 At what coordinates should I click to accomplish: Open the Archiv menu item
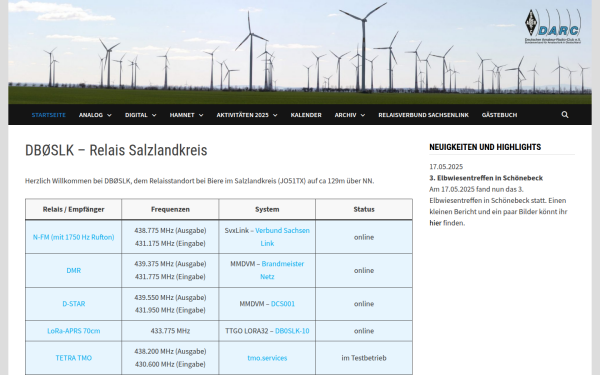click(346, 115)
